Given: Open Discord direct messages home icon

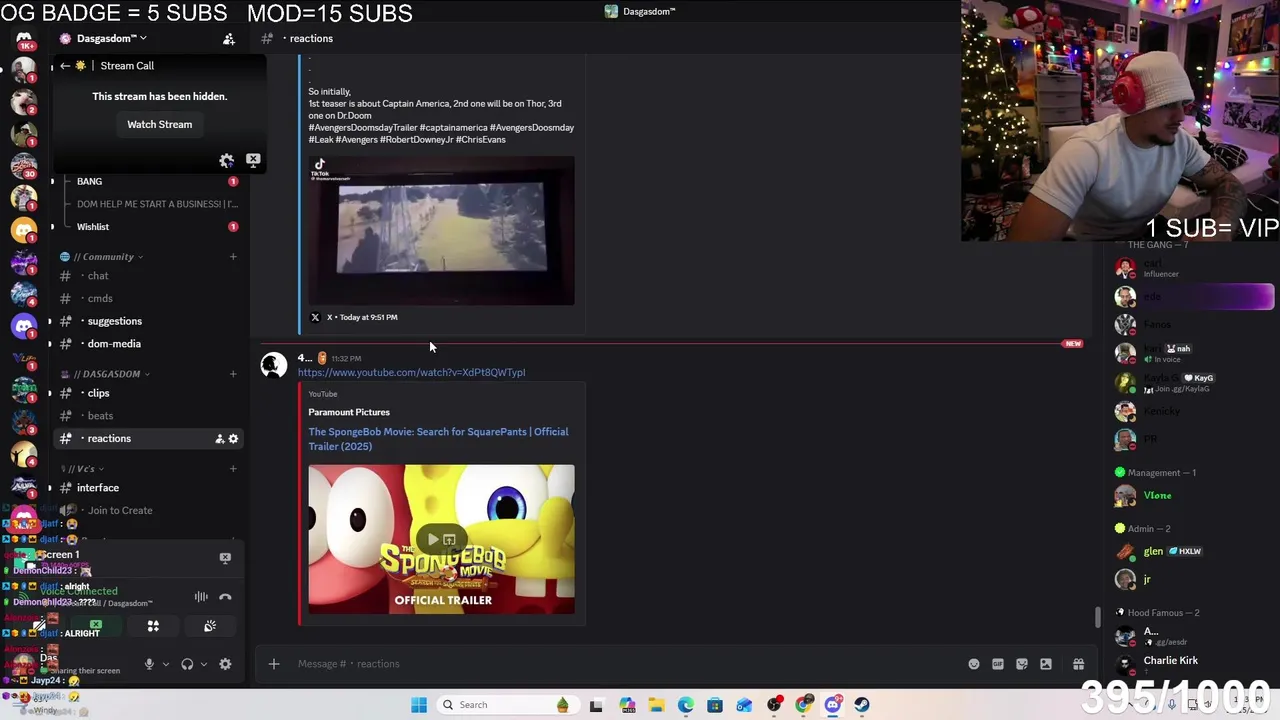Looking at the screenshot, I should [24, 39].
